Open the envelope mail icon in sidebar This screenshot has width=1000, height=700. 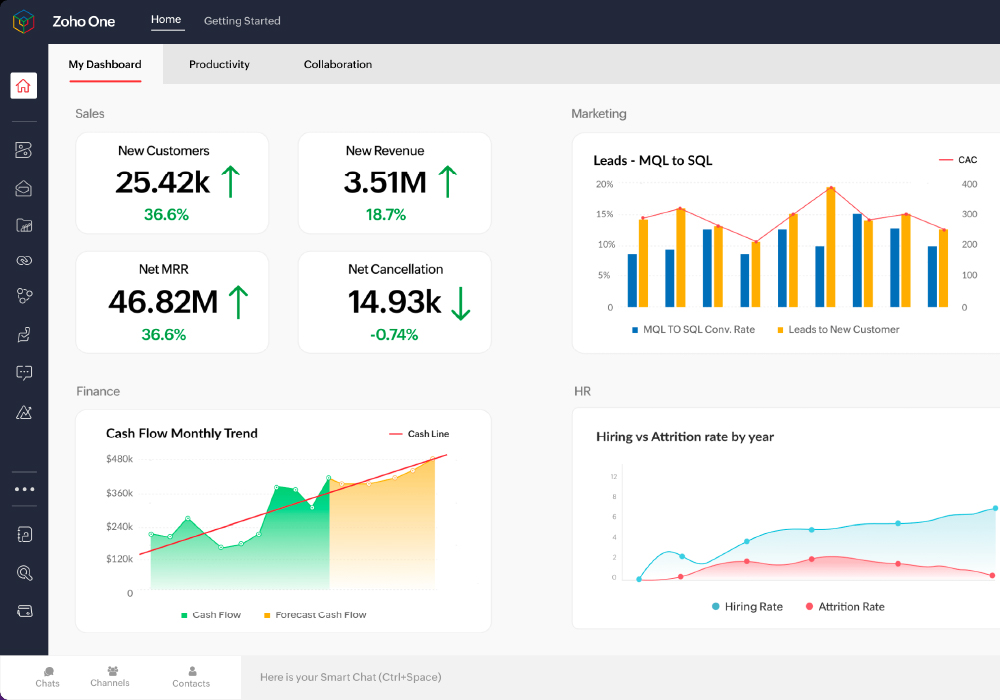(x=24, y=188)
